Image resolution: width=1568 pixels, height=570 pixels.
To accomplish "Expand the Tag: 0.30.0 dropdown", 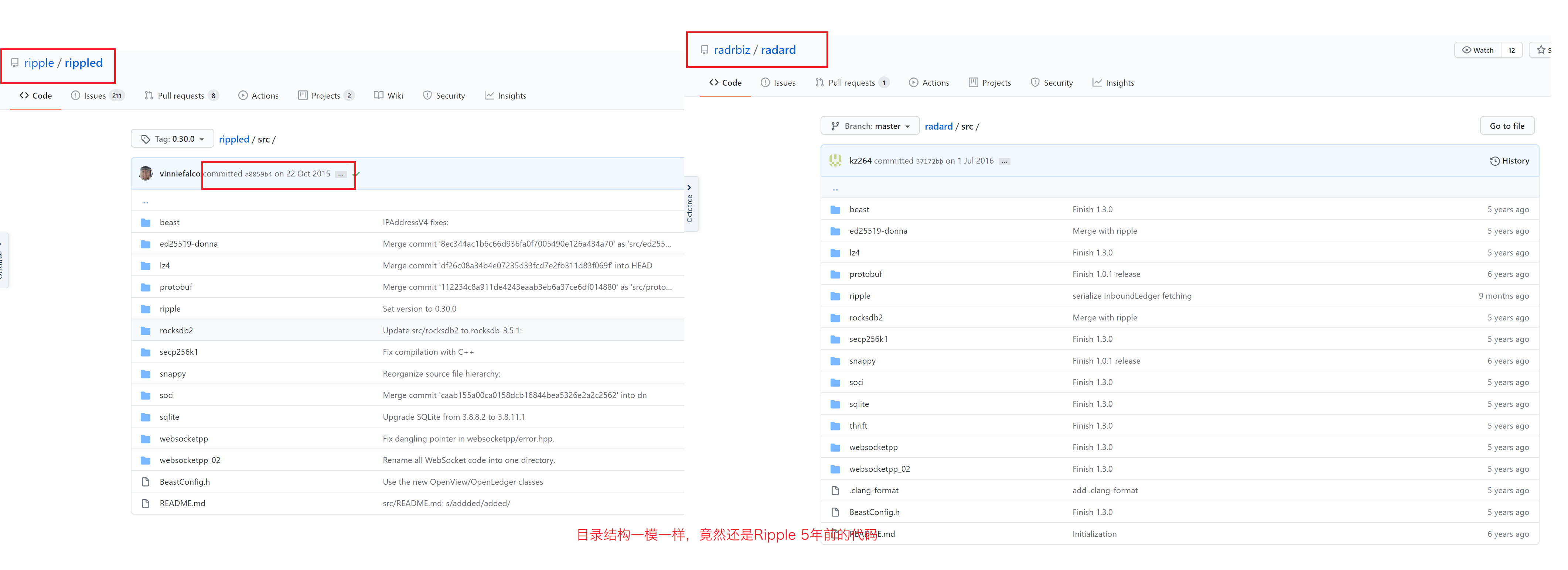I will point(172,139).
